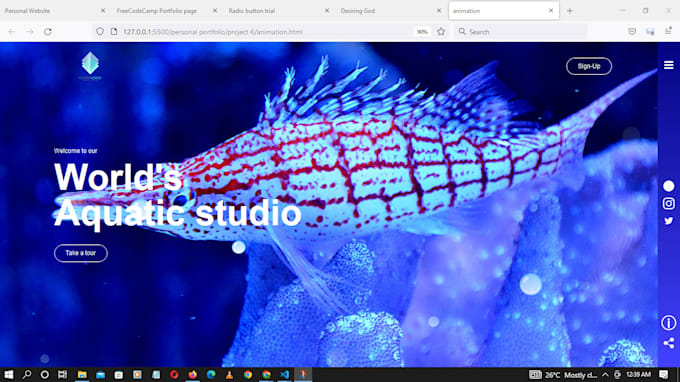The width and height of the screenshot is (680, 382).
Task: Click the Take a tour button
Action: [x=81, y=253]
